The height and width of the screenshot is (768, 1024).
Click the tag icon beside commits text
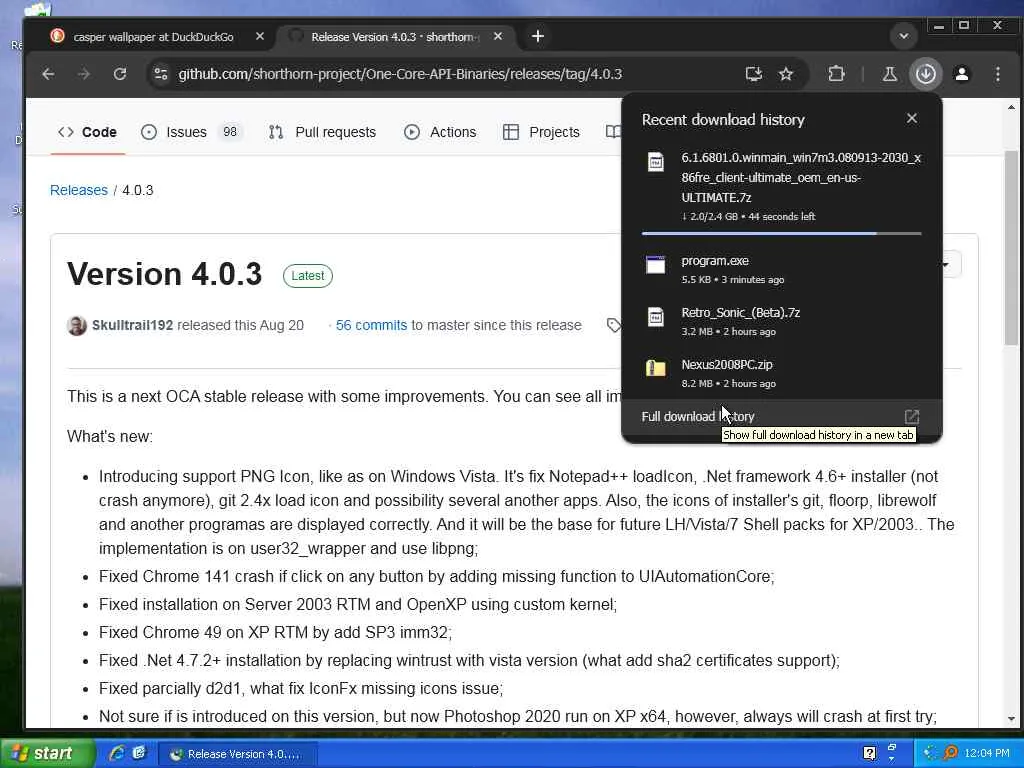click(613, 325)
